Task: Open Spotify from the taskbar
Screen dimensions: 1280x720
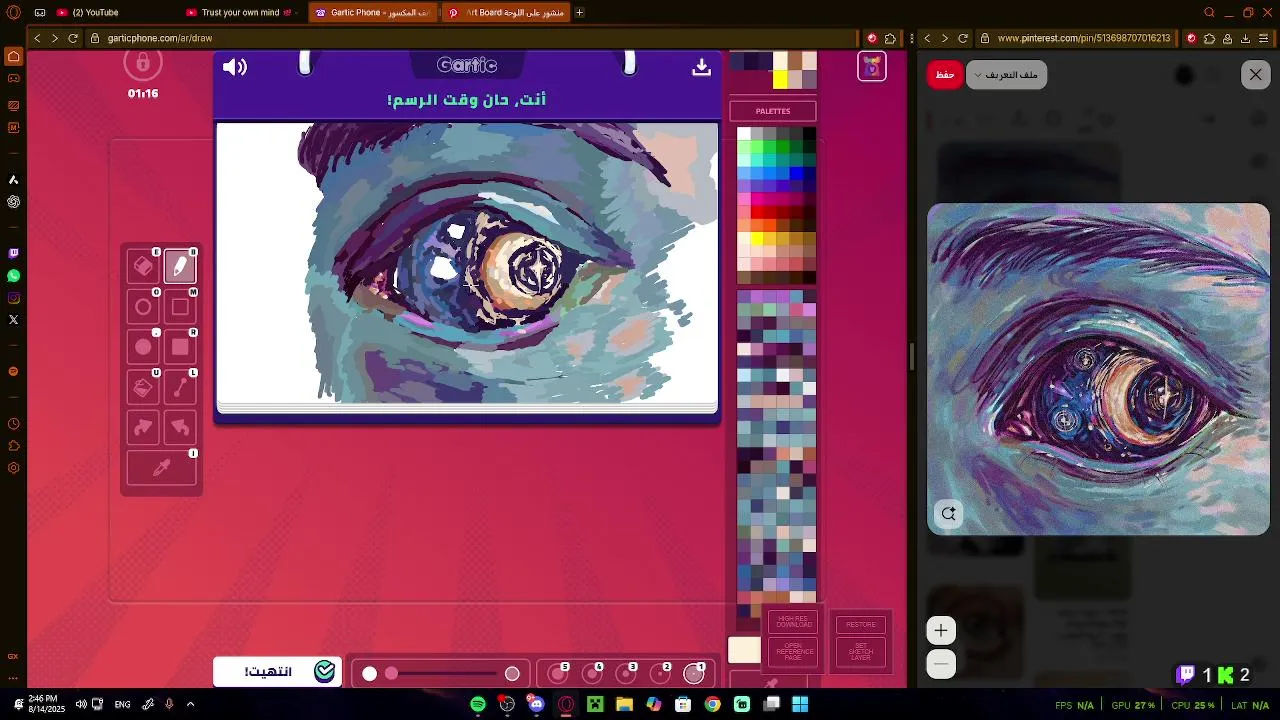Action: click(x=478, y=704)
